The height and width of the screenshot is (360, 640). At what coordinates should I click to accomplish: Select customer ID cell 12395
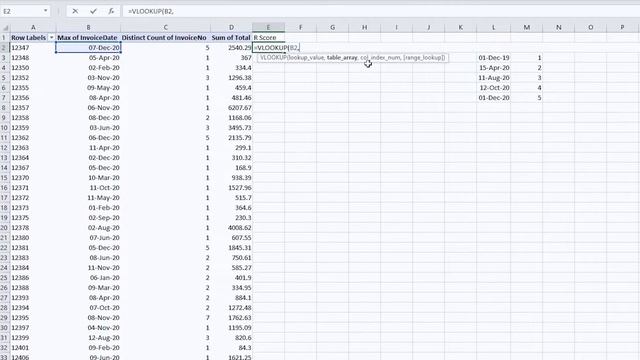click(x=33, y=318)
